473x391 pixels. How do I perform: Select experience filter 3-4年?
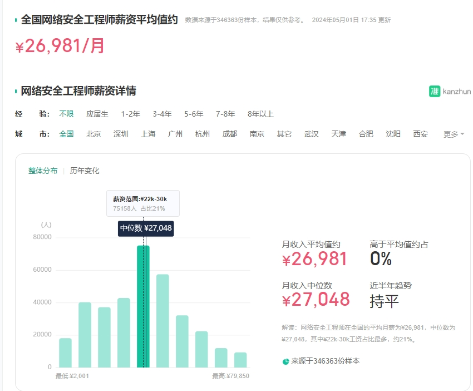162,114
